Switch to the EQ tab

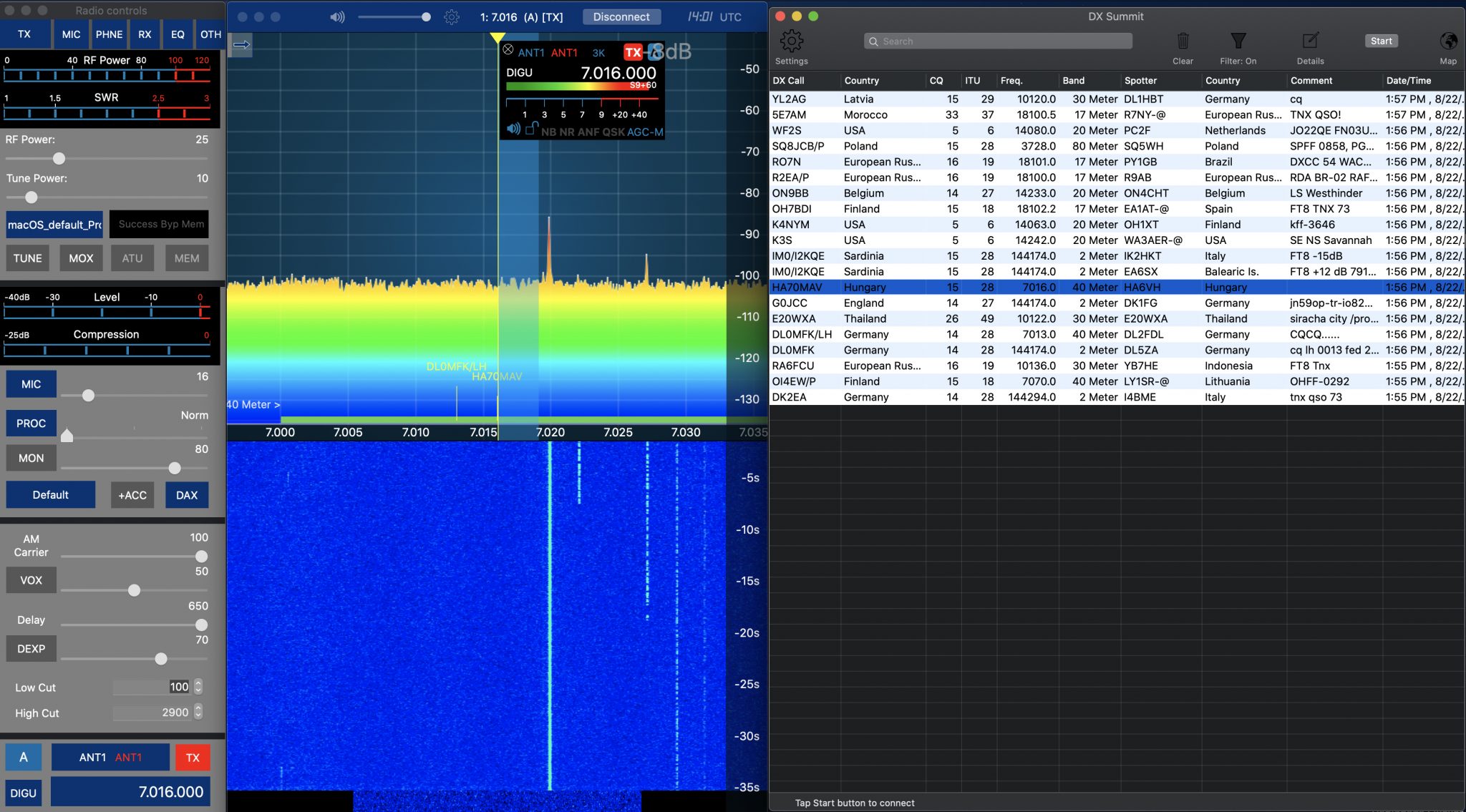(x=178, y=34)
